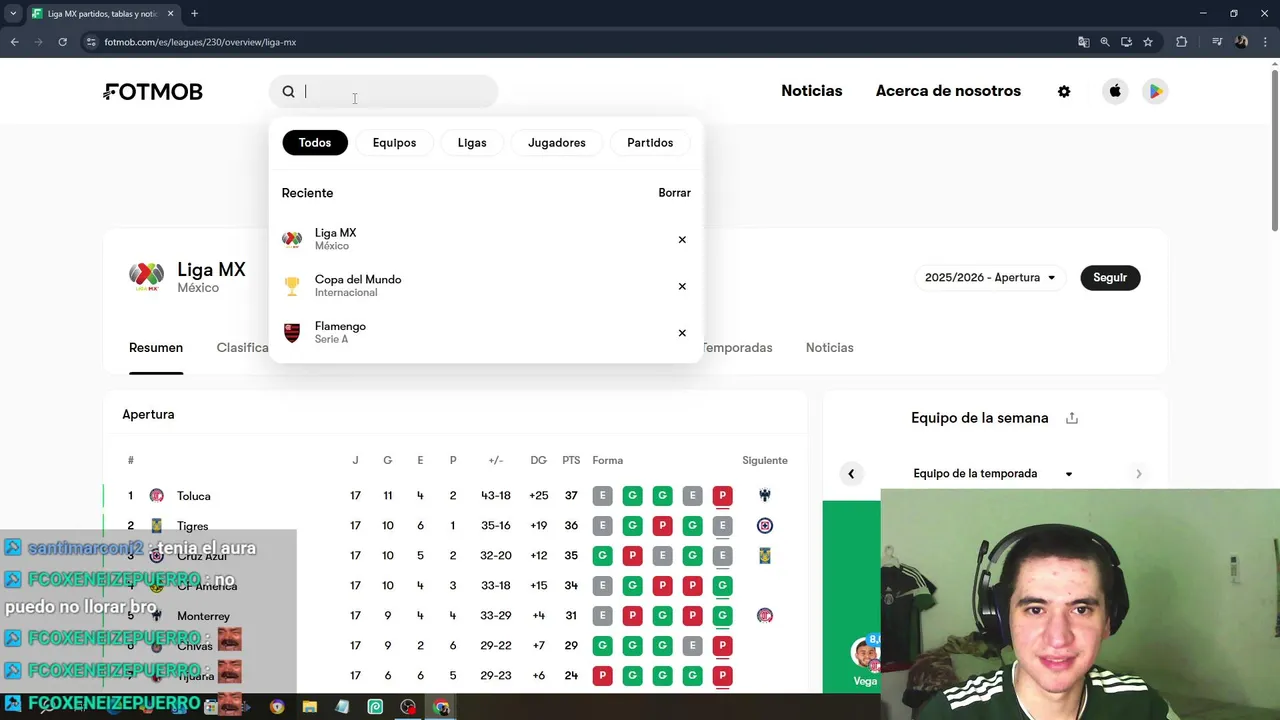Open File Explorer from taskbar
This screenshot has width=1280, height=720.
coord(310,707)
